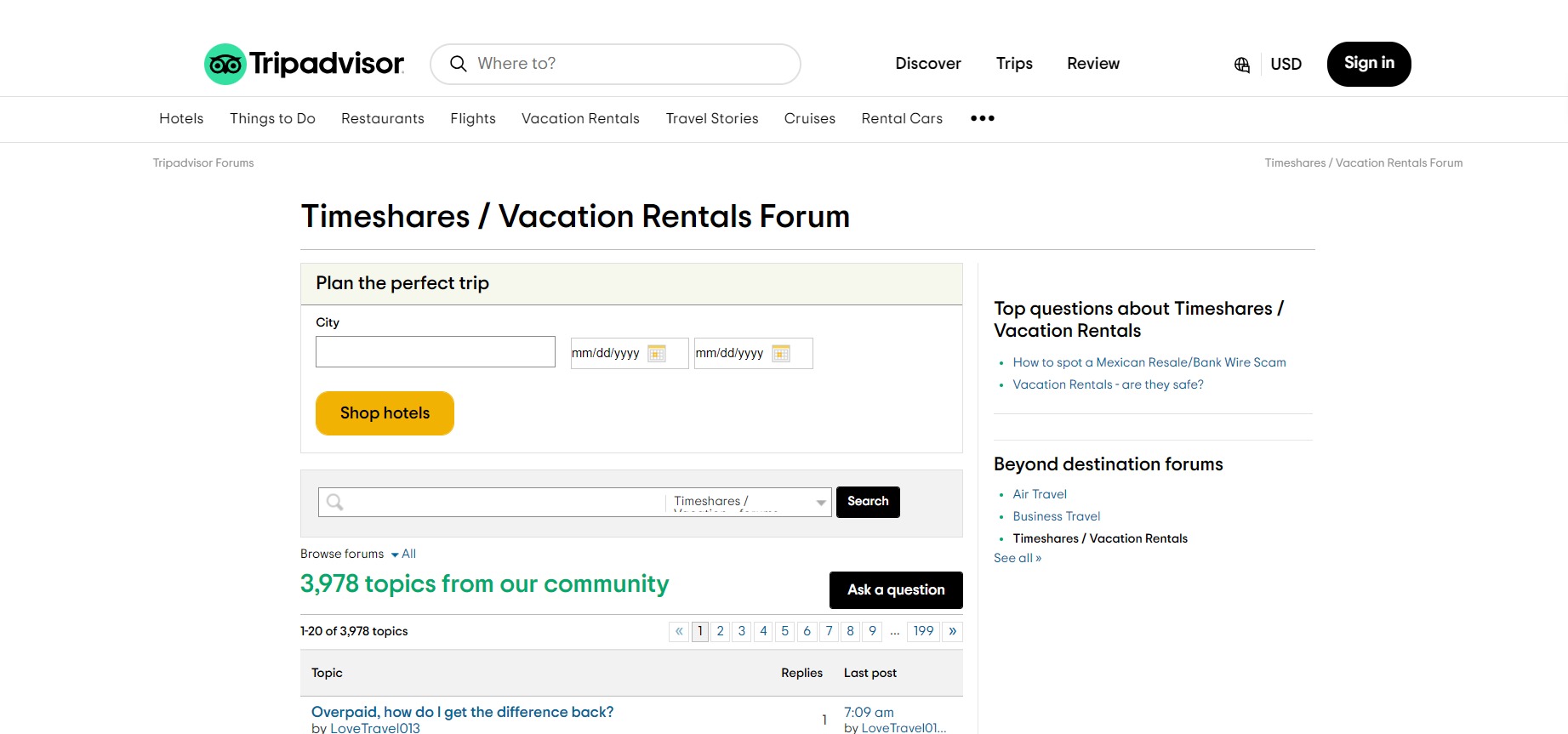Image resolution: width=1568 pixels, height=734 pixels.
Task: Click the Topic column header
Action: coord(327,673)
